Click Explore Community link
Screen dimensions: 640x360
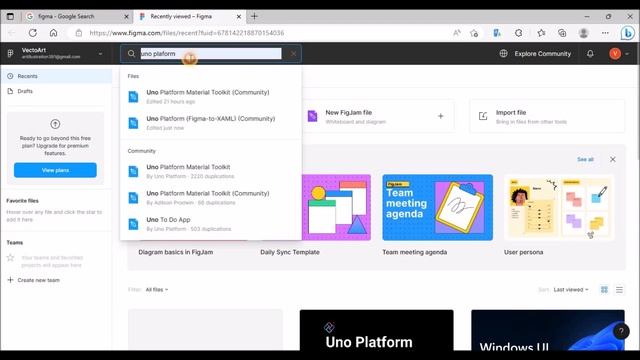click(x=542, y=53)
